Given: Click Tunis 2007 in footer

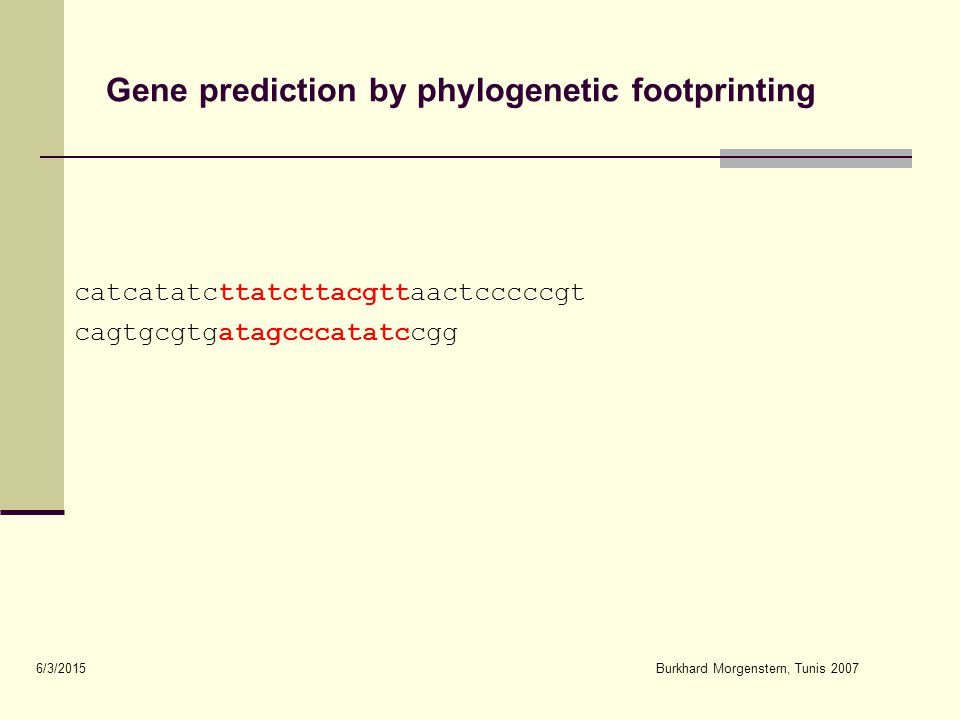Looking at the screenshot, I should pyautogui.click(x=827, y=668).
